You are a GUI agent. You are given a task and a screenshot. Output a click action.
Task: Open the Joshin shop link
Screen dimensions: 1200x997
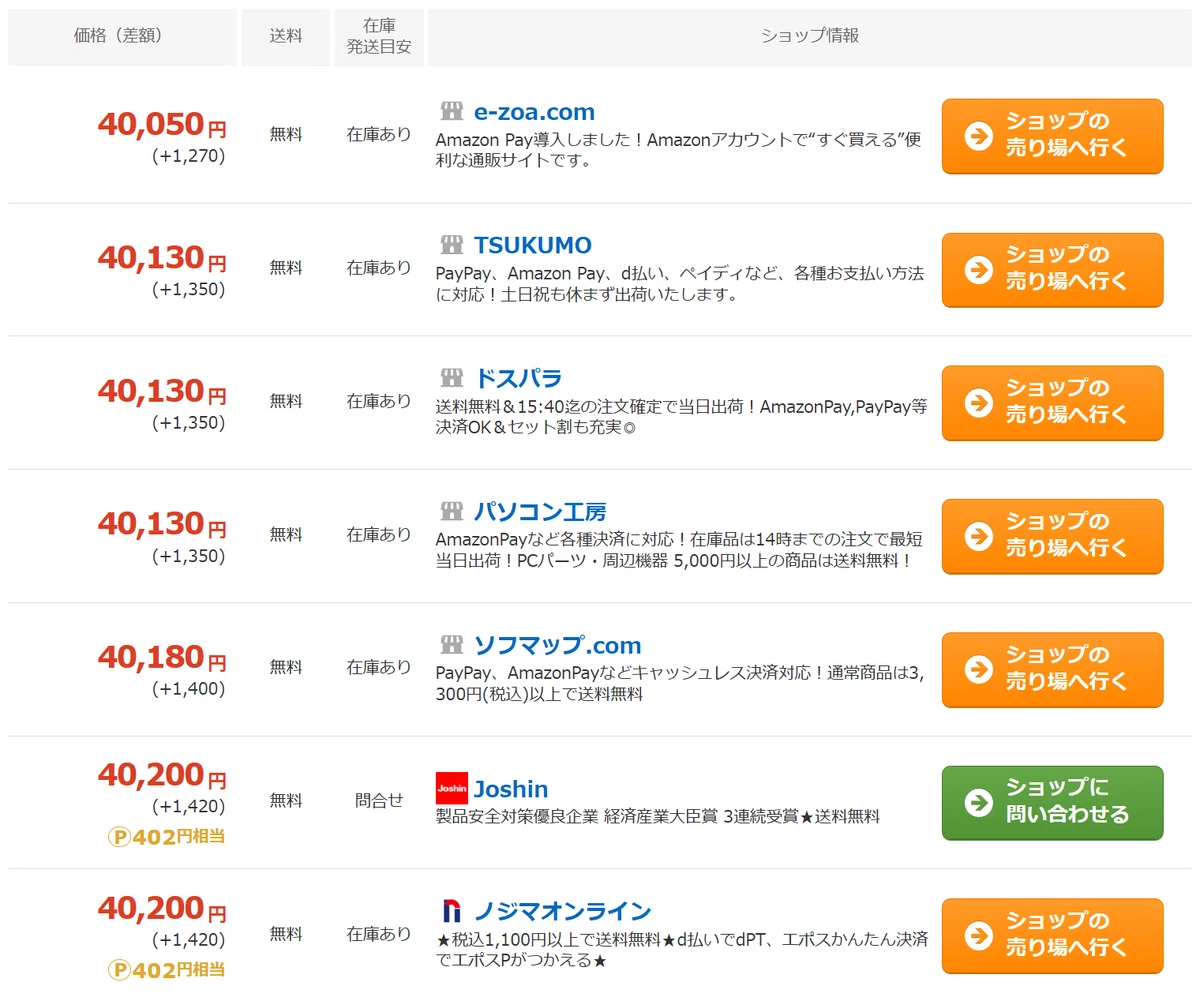[511, 789]
